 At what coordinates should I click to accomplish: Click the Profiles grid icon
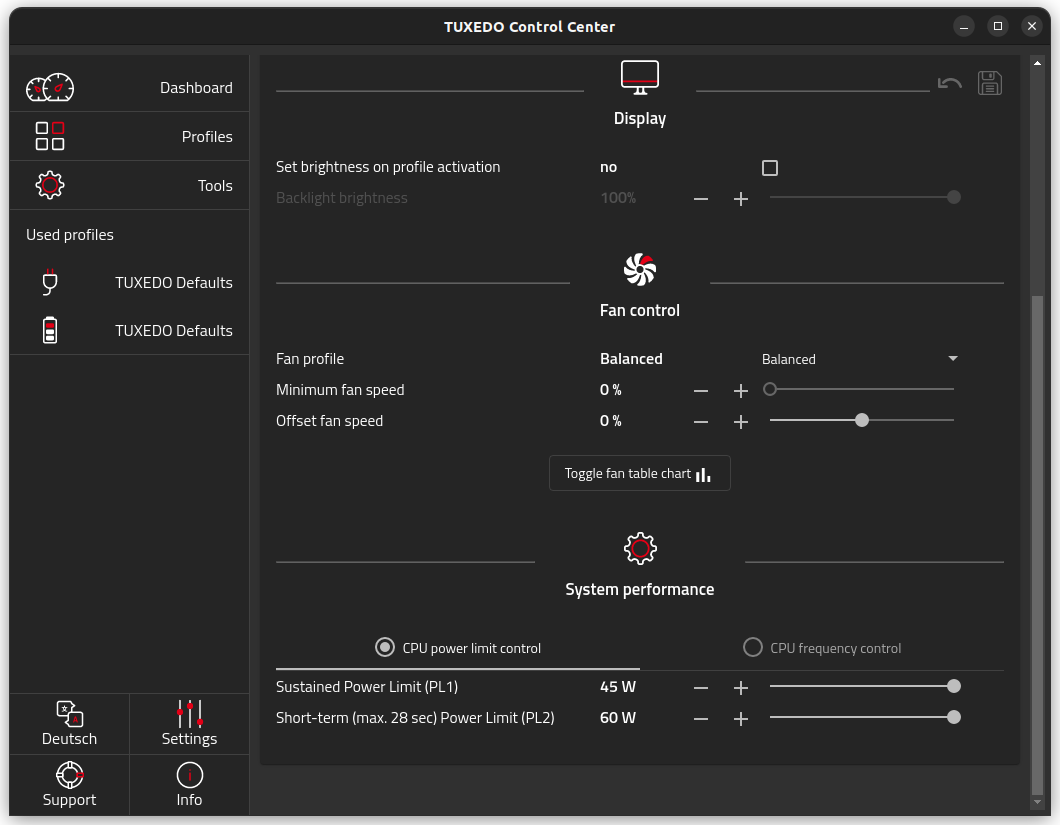click(50, 136)
